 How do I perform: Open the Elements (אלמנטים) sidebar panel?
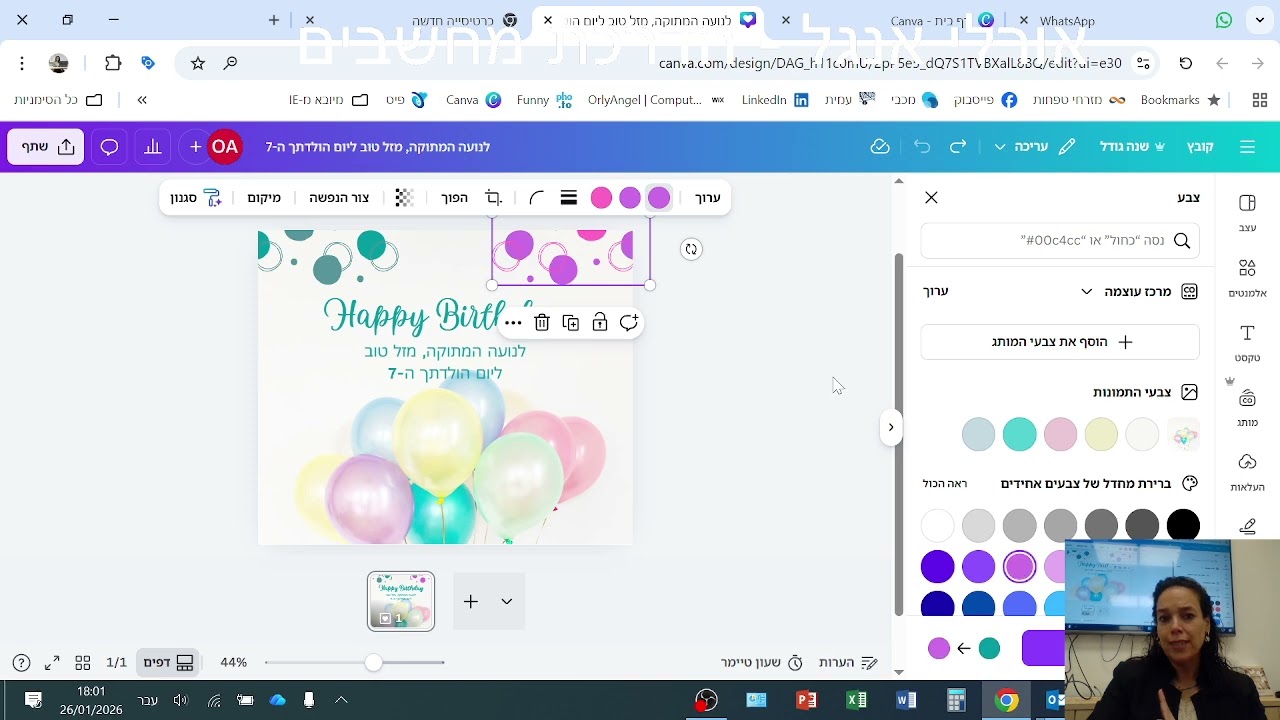tap(1247, 279)
